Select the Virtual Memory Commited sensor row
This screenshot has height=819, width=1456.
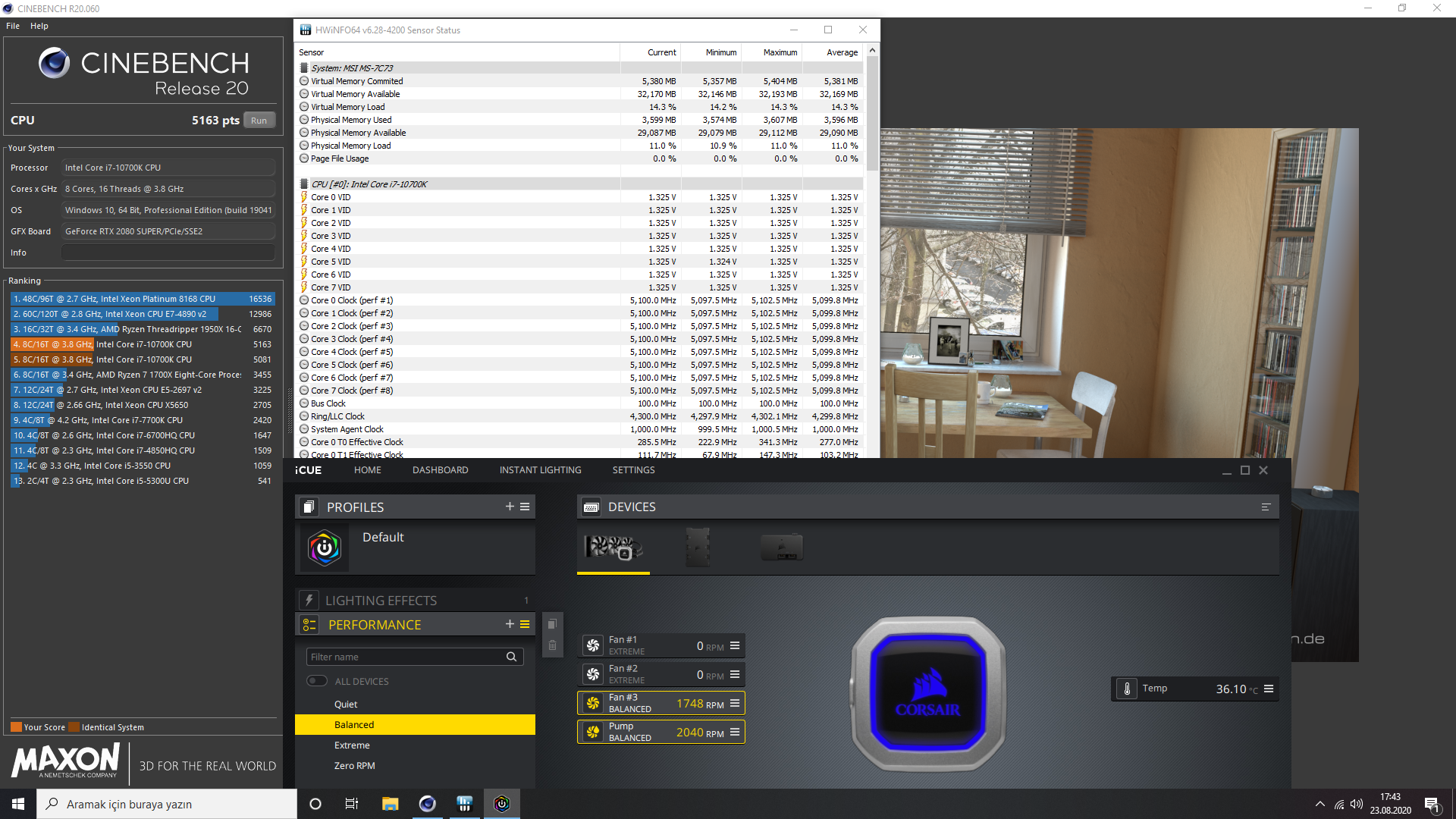coord(580,81)
